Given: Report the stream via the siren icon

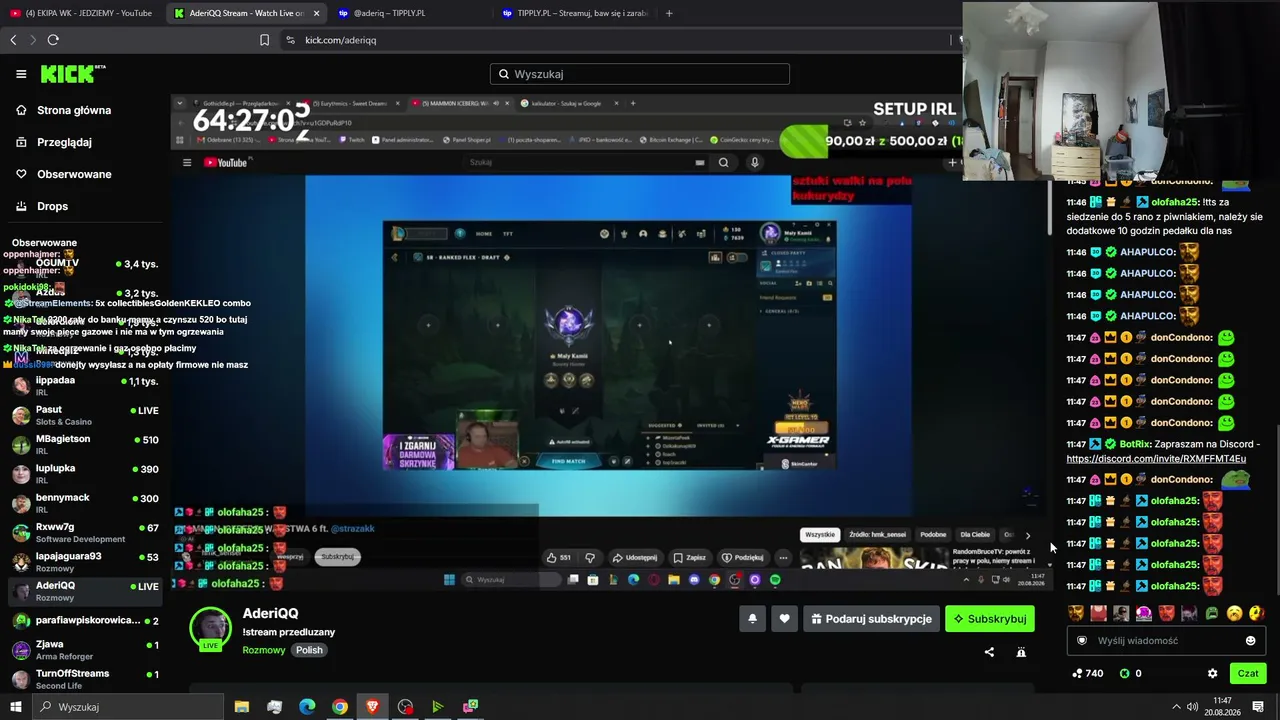Looking at the screenshot, I should coord(1021,652).
